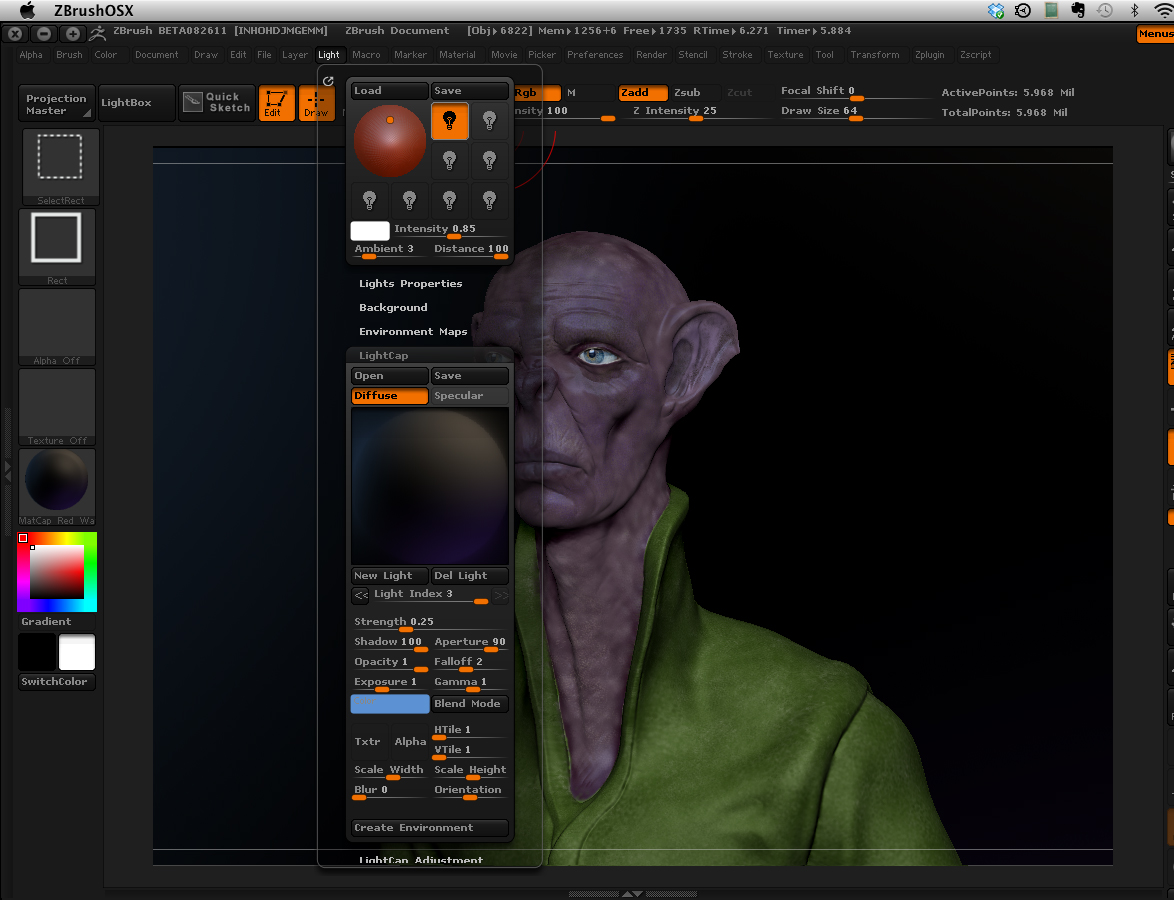1174x900 pixels.
Task: Open the Projection Master panel
Action: (x=57, y=103)
